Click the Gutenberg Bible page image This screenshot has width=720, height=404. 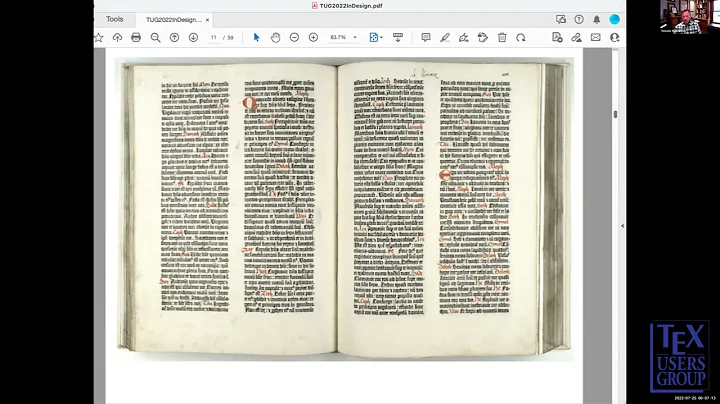coord(344,208)
